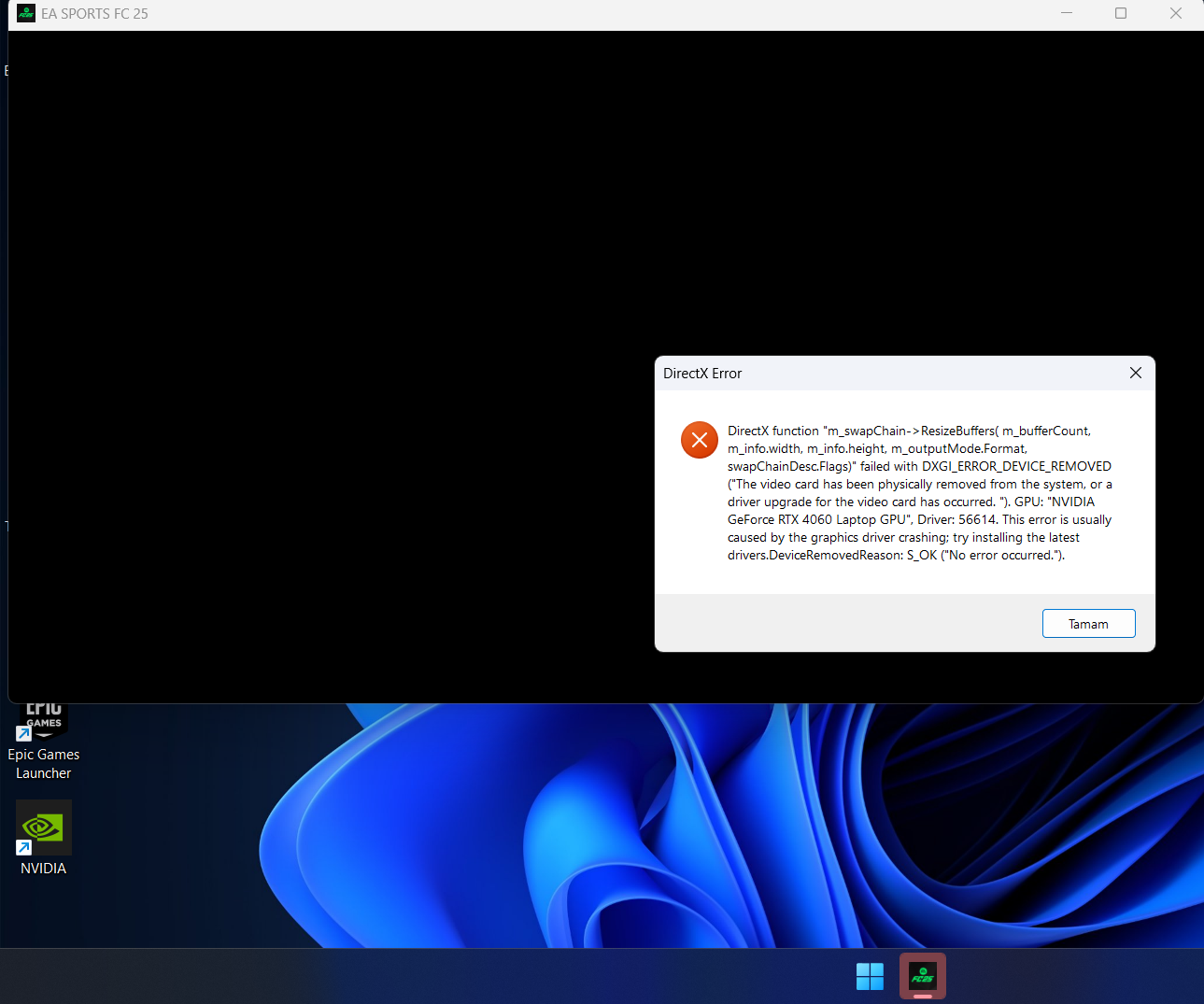Click the NVIDIA shortcut label text
The height and width of the screenshot is (1004, 1204).
[44, 869]
